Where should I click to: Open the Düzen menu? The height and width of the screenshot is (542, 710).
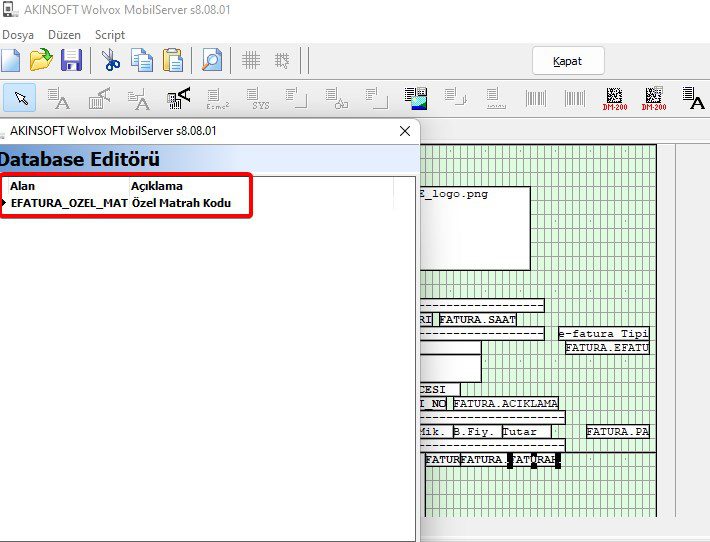[64, 35]
